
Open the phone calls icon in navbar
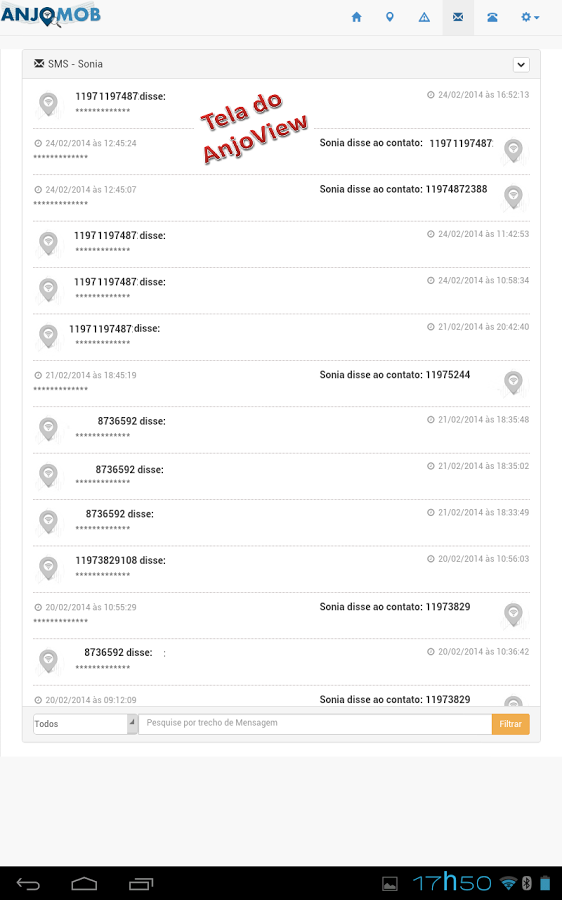[x=492, y=17]
